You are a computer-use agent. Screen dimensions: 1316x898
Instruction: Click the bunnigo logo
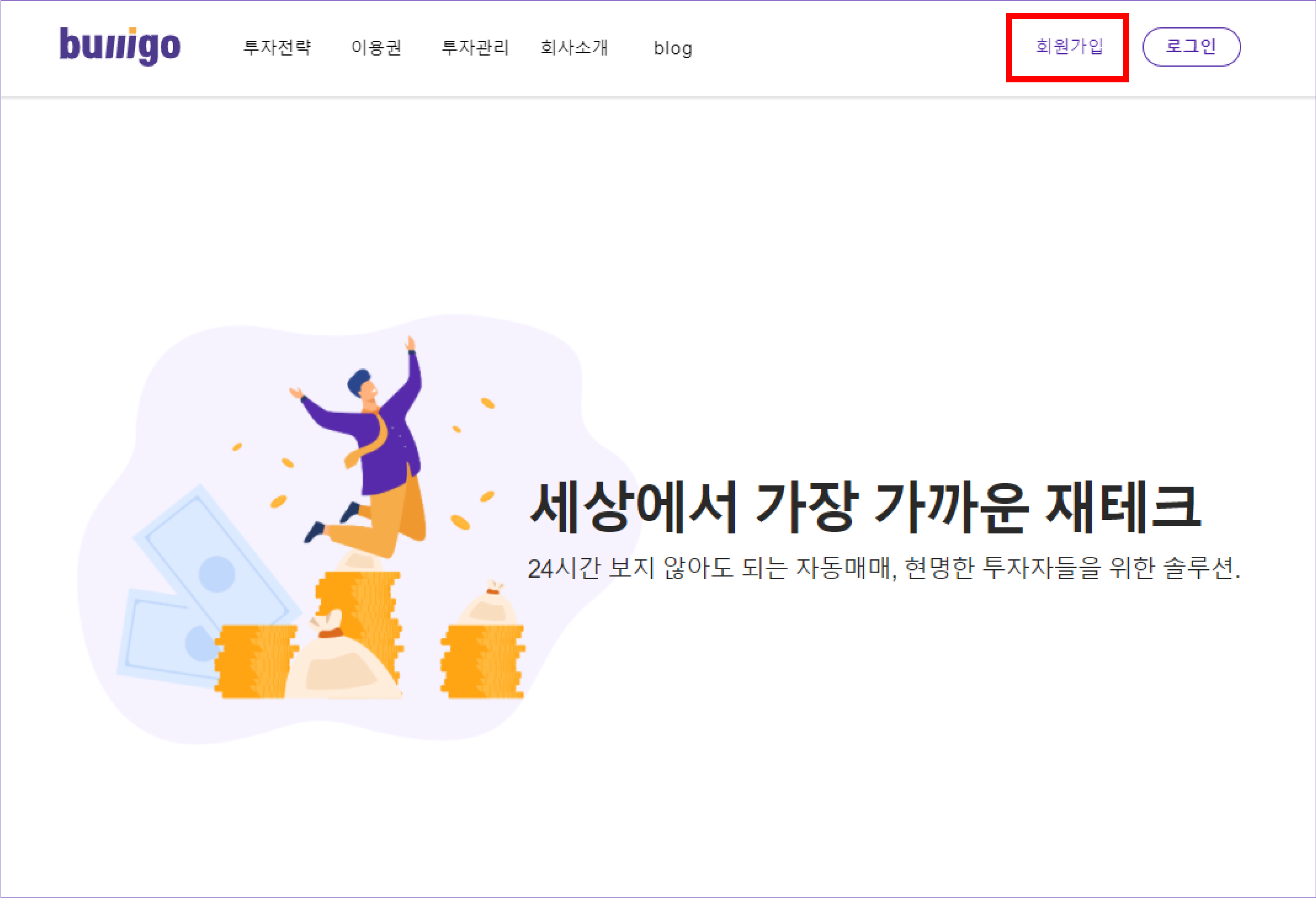[120, 46]
